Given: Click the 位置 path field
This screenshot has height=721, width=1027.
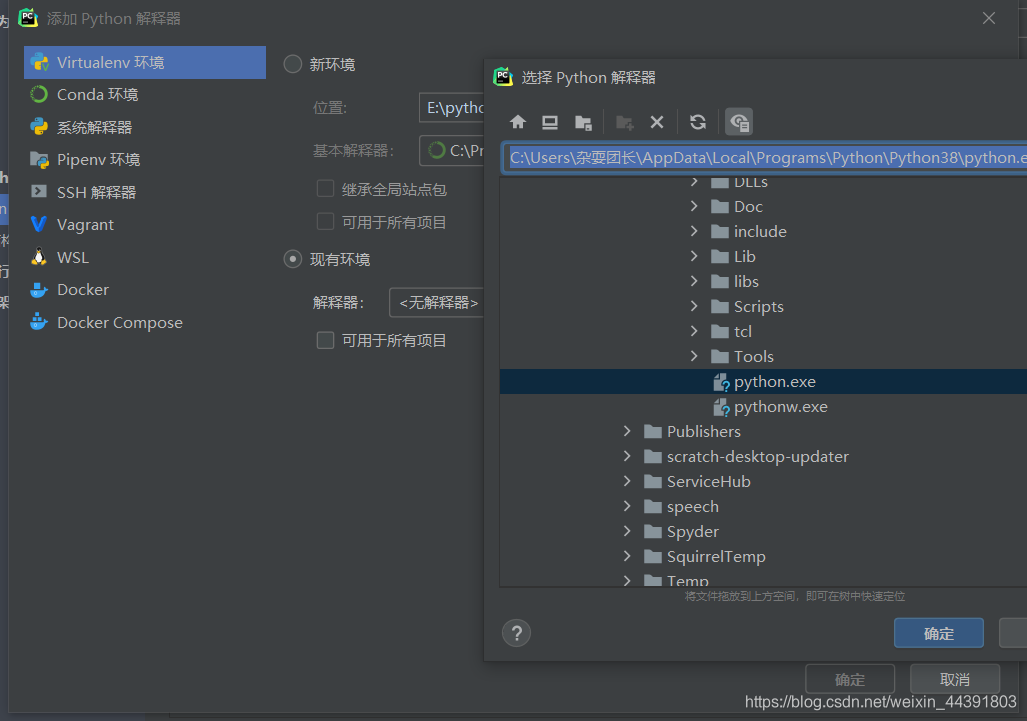Looking at the screenshot, I should click(452, 107).
